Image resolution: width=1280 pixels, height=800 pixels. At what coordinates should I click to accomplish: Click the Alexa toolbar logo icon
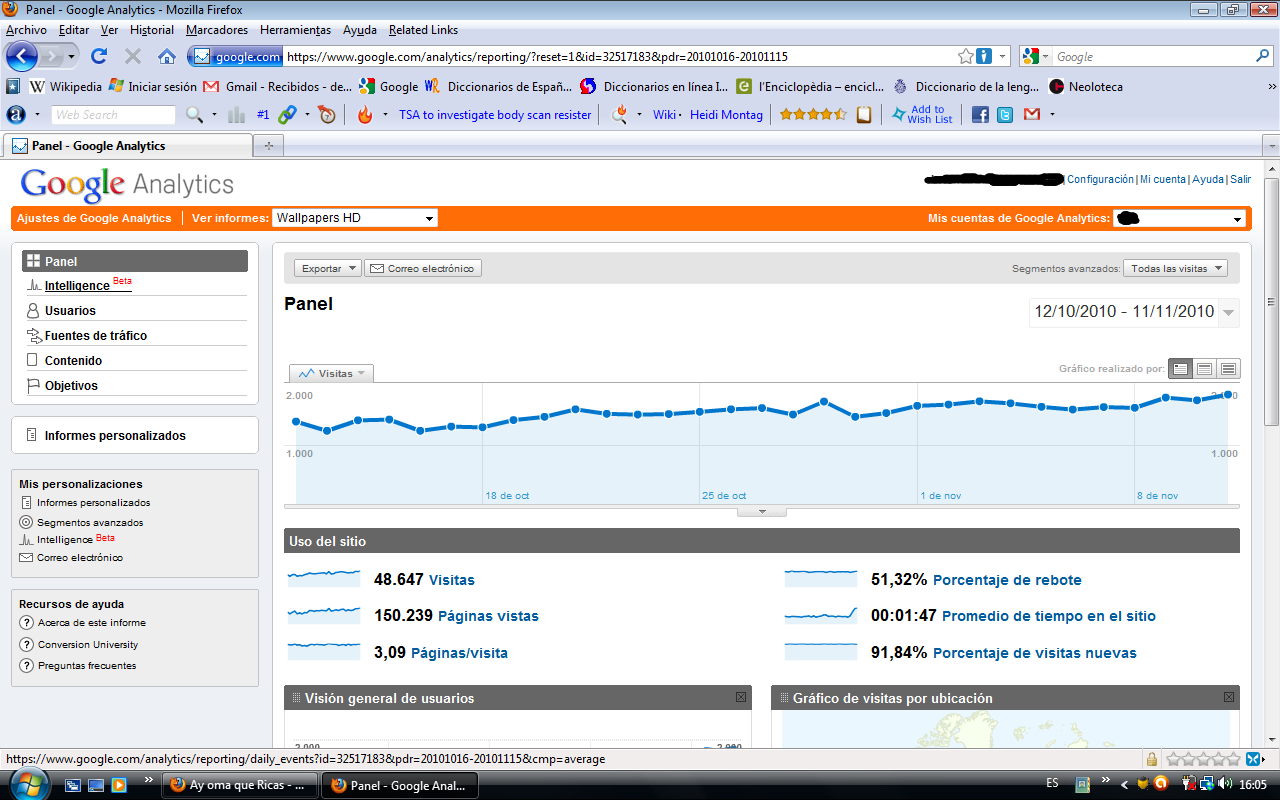pyautogui.click(x=15, y=115)
